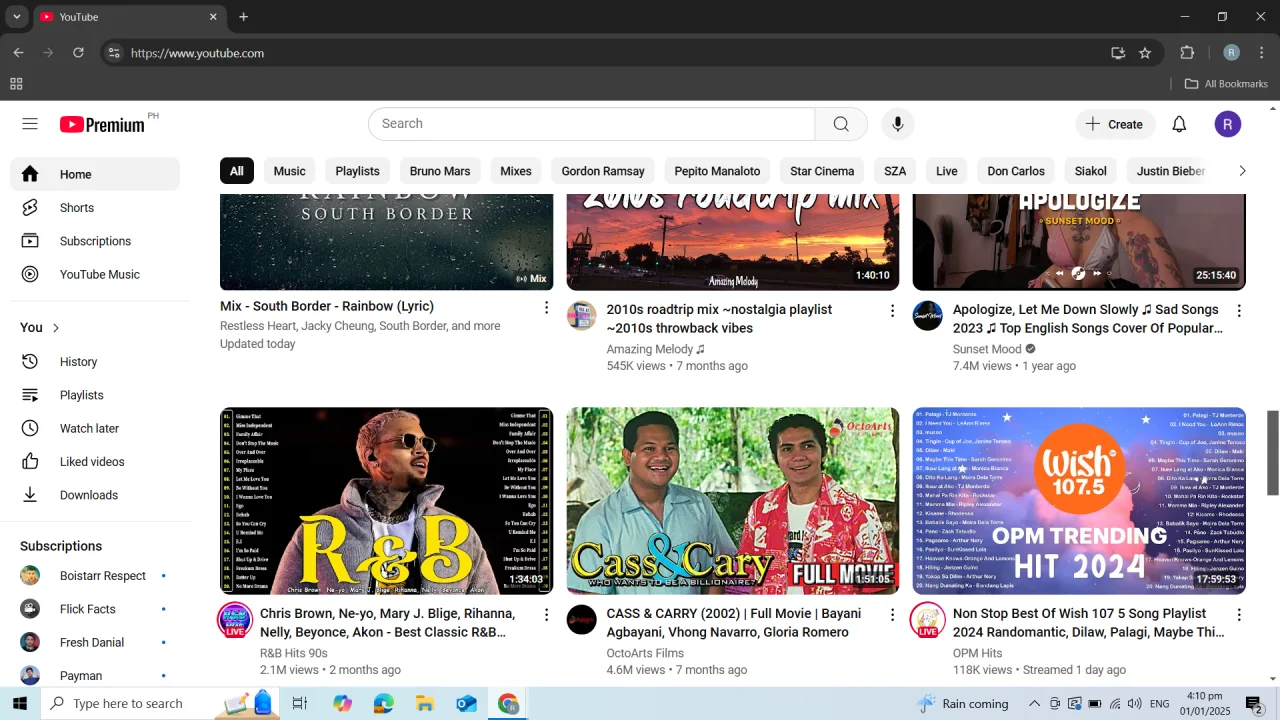
Task: Open Liked videos in sidebar
Action: click(x=95, y=462)
